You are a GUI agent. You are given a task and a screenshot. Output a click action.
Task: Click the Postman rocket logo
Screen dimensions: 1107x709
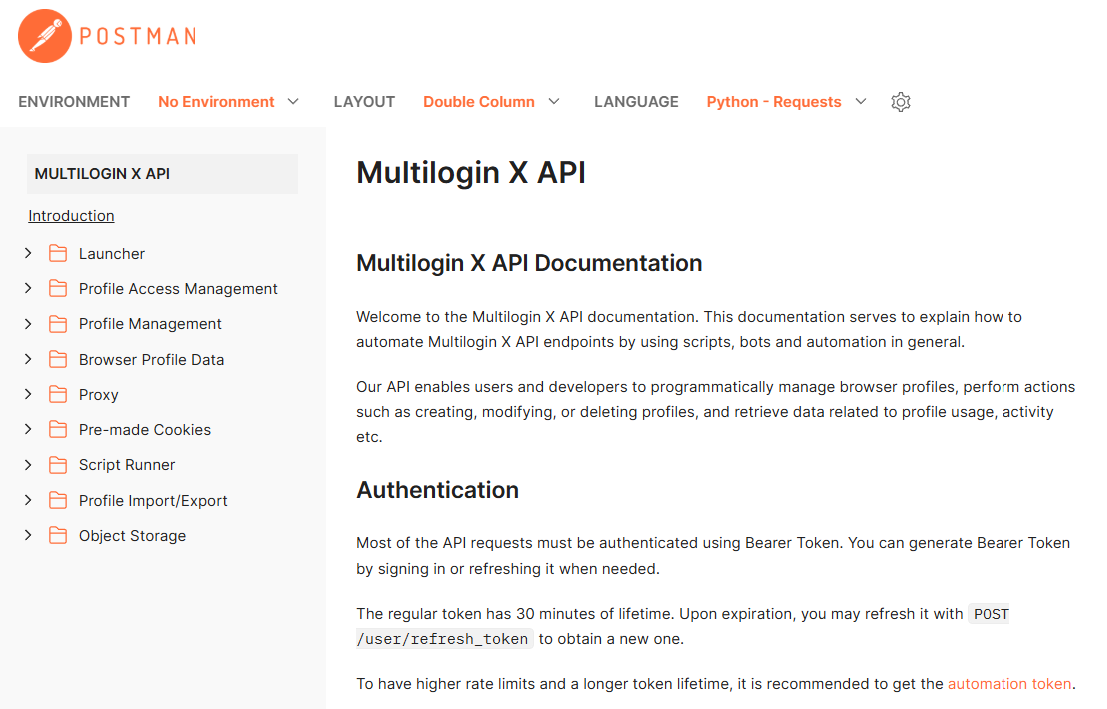41,36
